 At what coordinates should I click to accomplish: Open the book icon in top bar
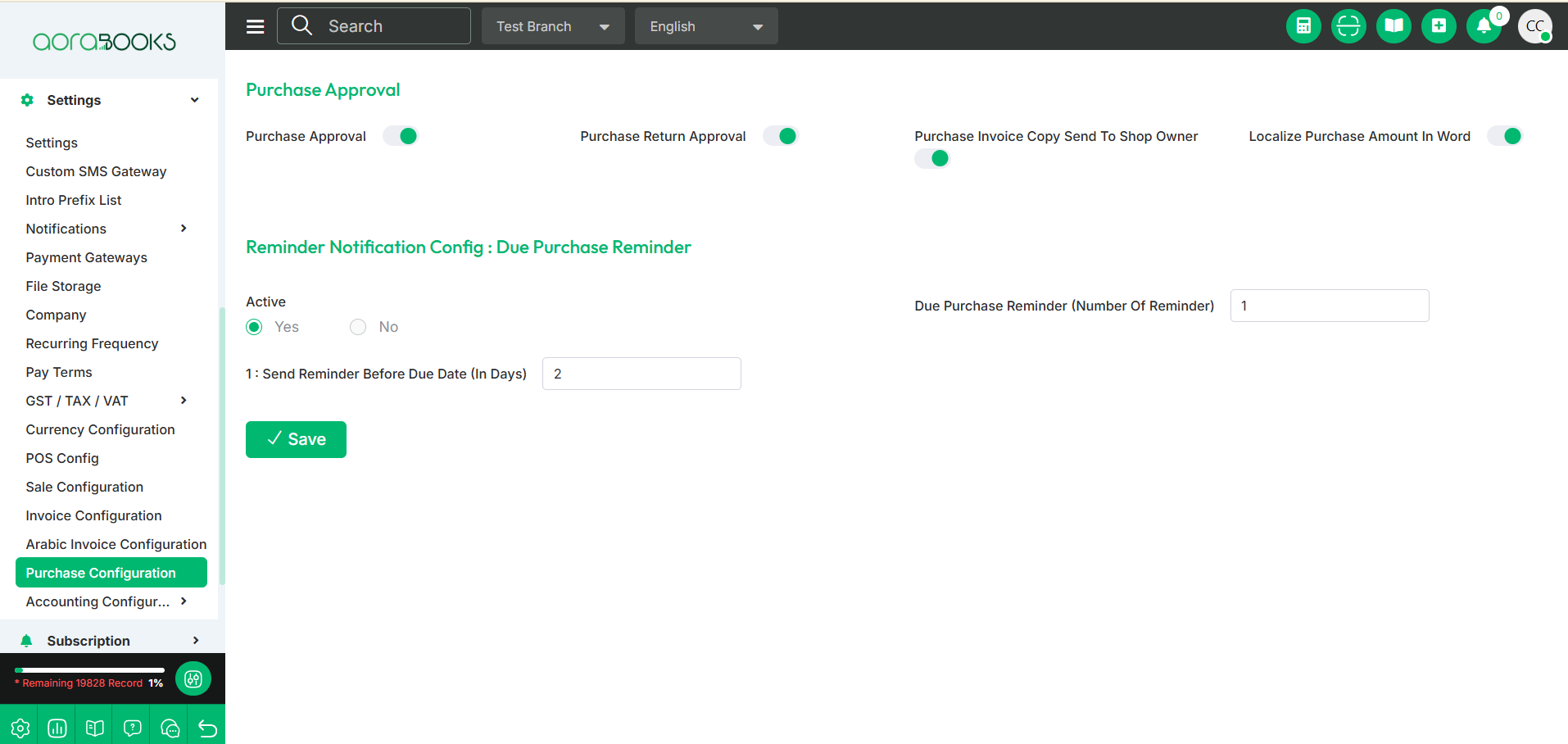1394,26
